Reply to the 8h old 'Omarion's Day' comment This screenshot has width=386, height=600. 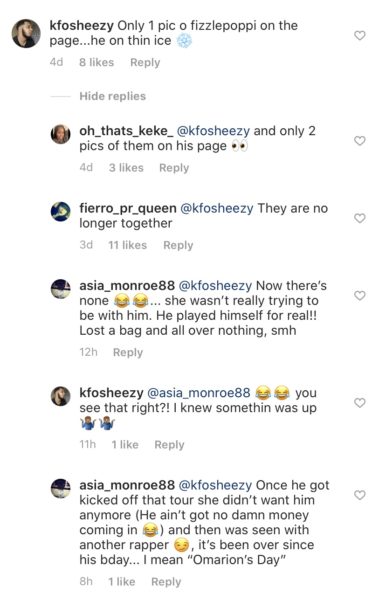tap(166, 582)
